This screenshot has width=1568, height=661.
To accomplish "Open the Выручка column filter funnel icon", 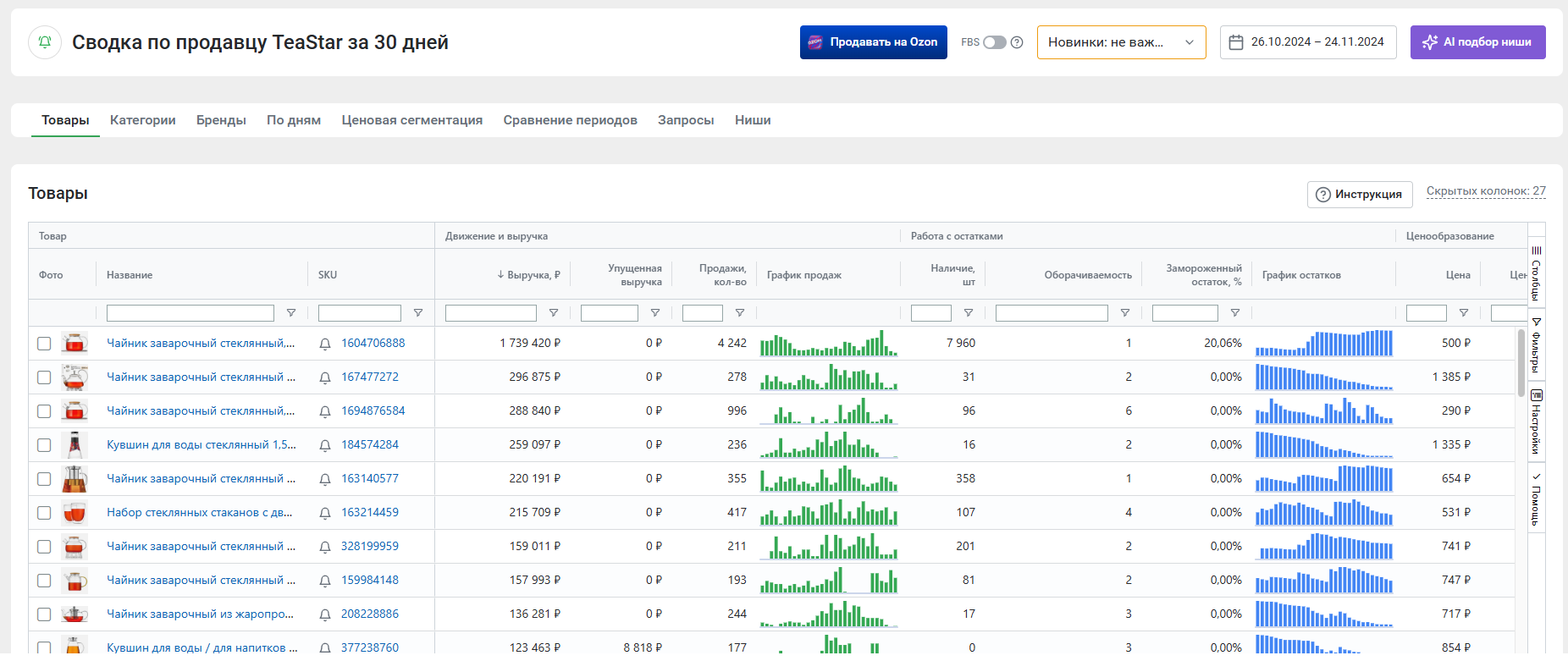I will [x=554, y=313].
